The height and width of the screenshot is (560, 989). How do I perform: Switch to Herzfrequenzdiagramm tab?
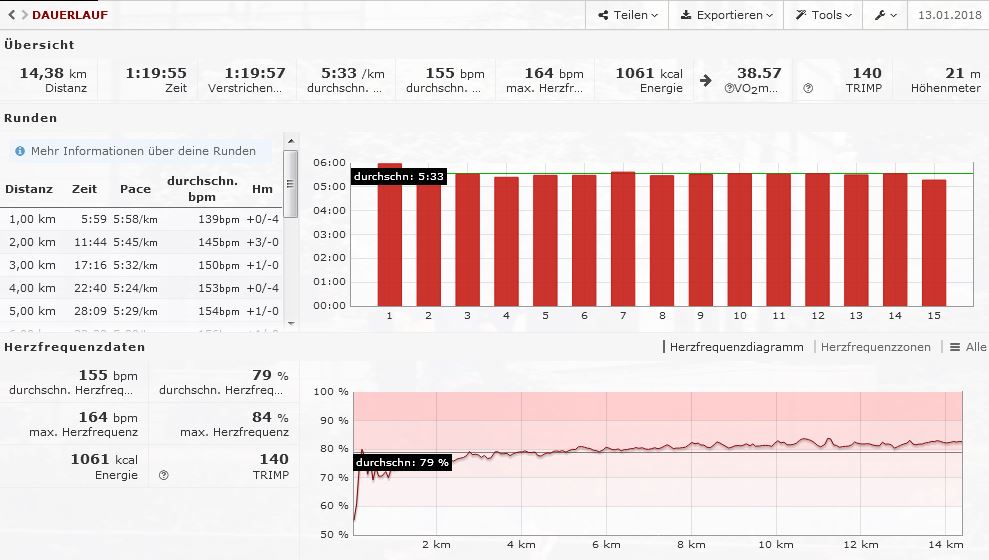tap(736, 347)
